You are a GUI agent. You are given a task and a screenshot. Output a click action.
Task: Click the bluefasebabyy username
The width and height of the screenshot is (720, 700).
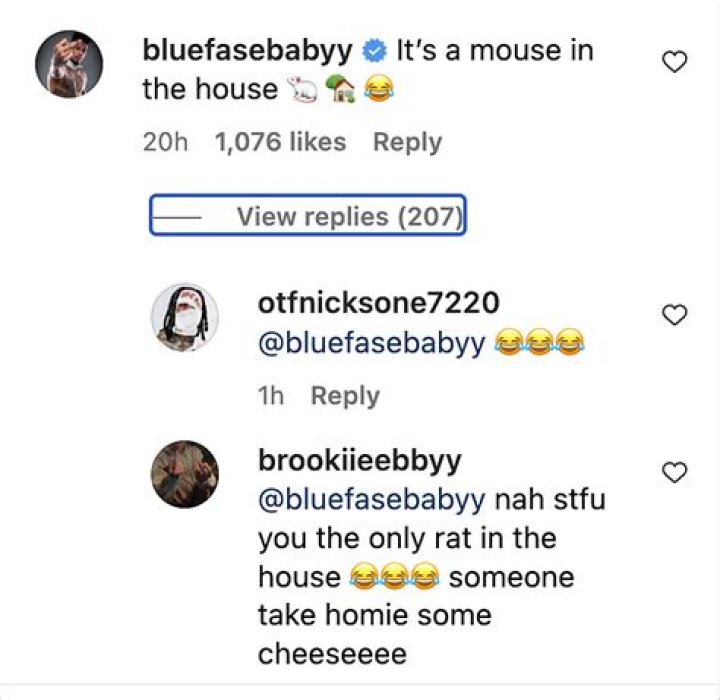[247, 50]
